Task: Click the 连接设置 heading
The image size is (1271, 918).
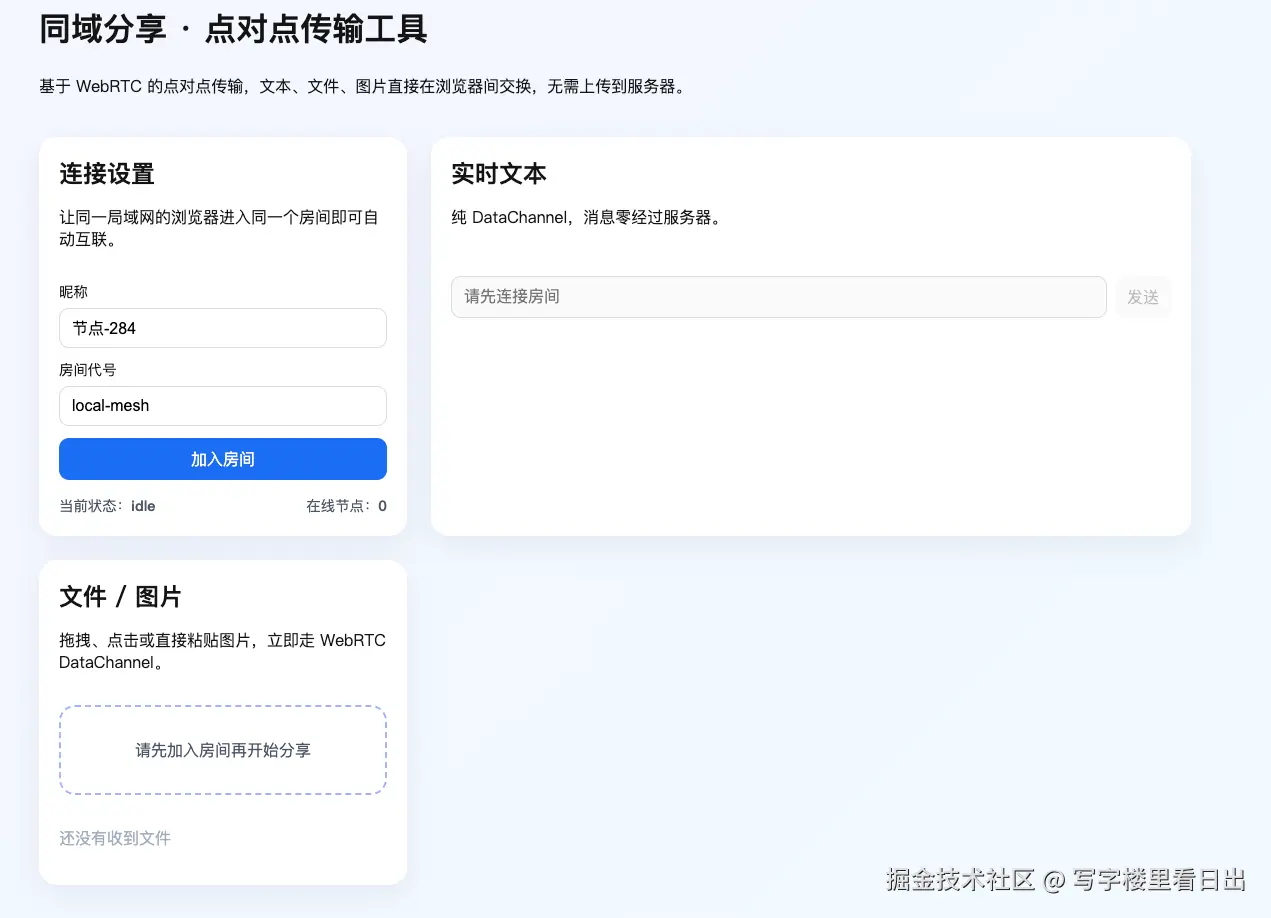Action: click(x=107, y=174)
